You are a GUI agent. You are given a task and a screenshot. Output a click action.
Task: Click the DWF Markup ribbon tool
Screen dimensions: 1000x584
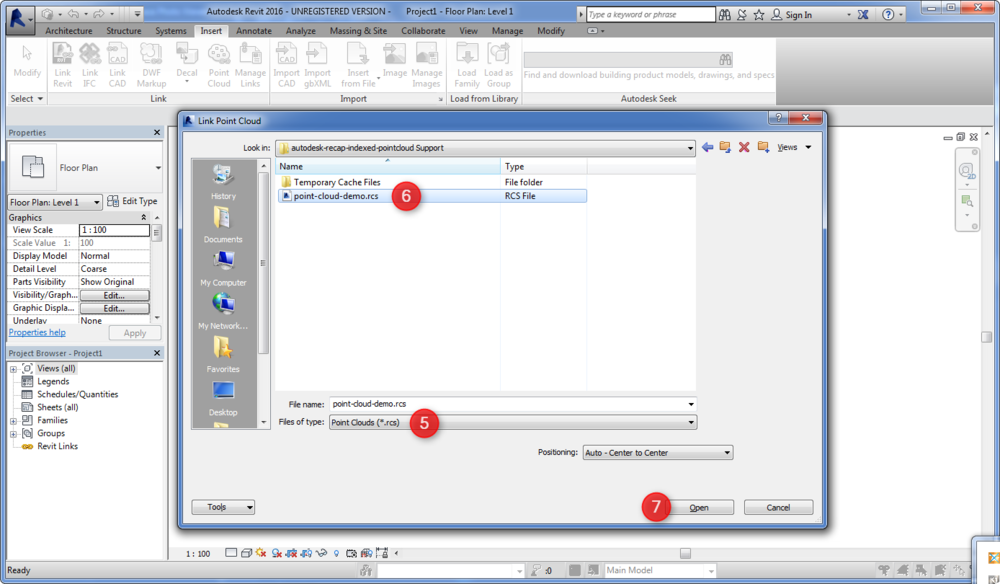click(x=151, y=64)
